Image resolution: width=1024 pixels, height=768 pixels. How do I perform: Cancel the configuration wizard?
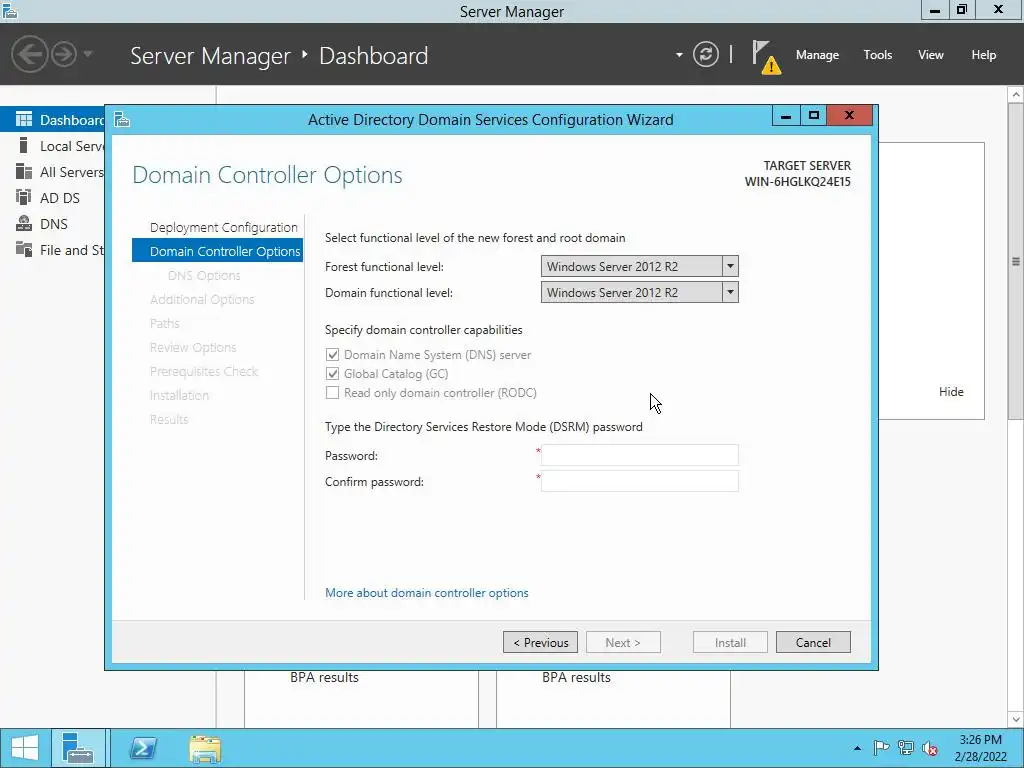point(813,642)
